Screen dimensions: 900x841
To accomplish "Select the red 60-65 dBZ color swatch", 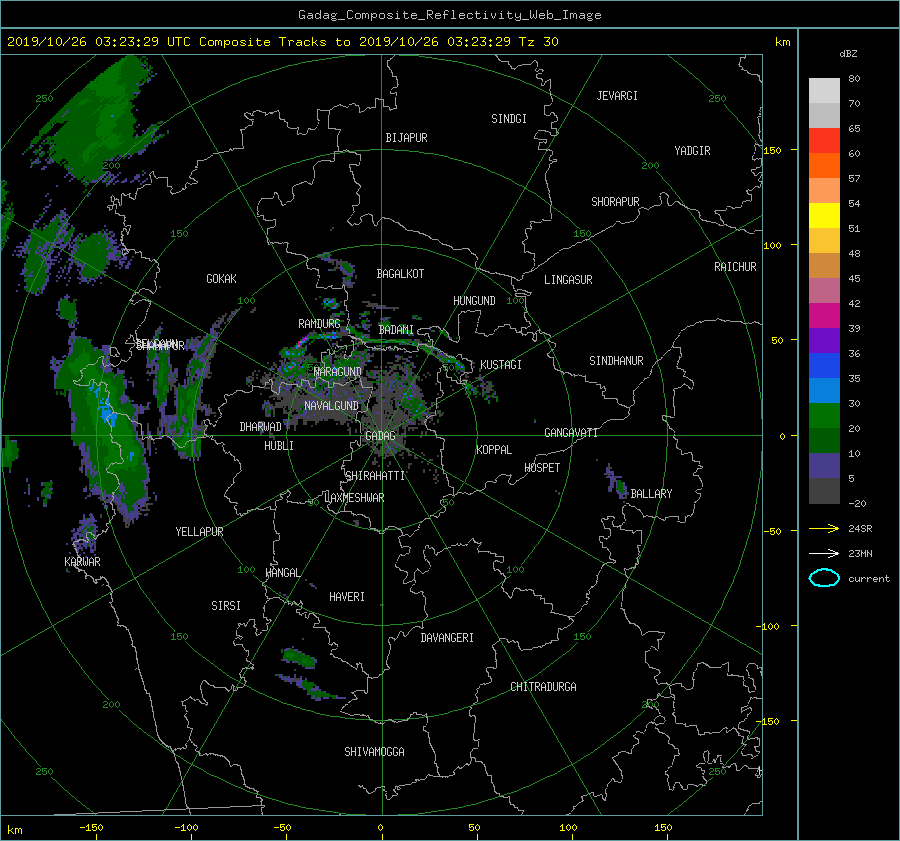I will (824, 141).
